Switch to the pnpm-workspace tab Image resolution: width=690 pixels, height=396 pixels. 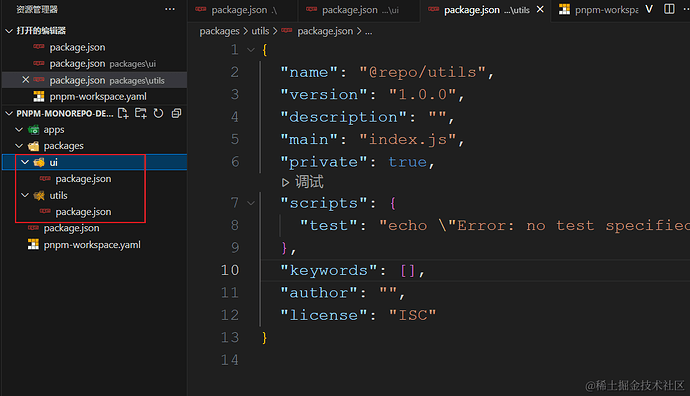tap(599, 10)
